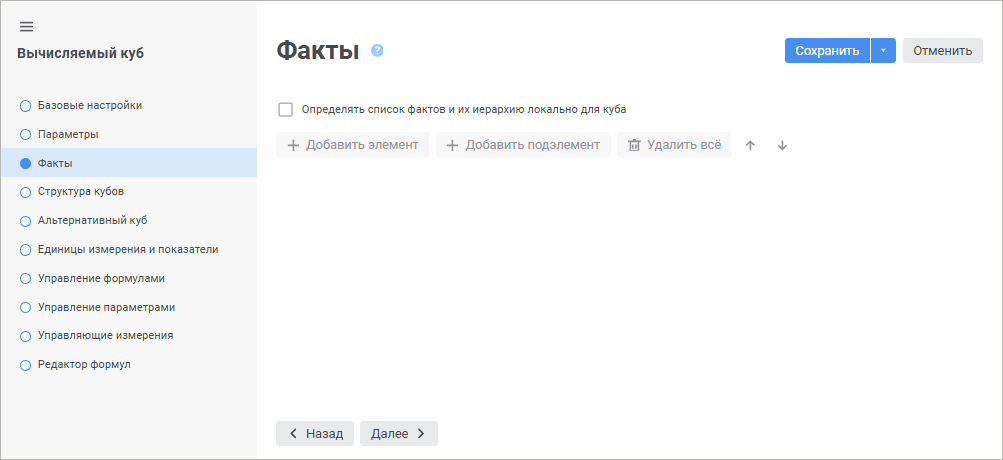The height and width of the screenshot is (460, 1003).
Task: Go back with the Назад button
Action: click(x=315, y=433)
